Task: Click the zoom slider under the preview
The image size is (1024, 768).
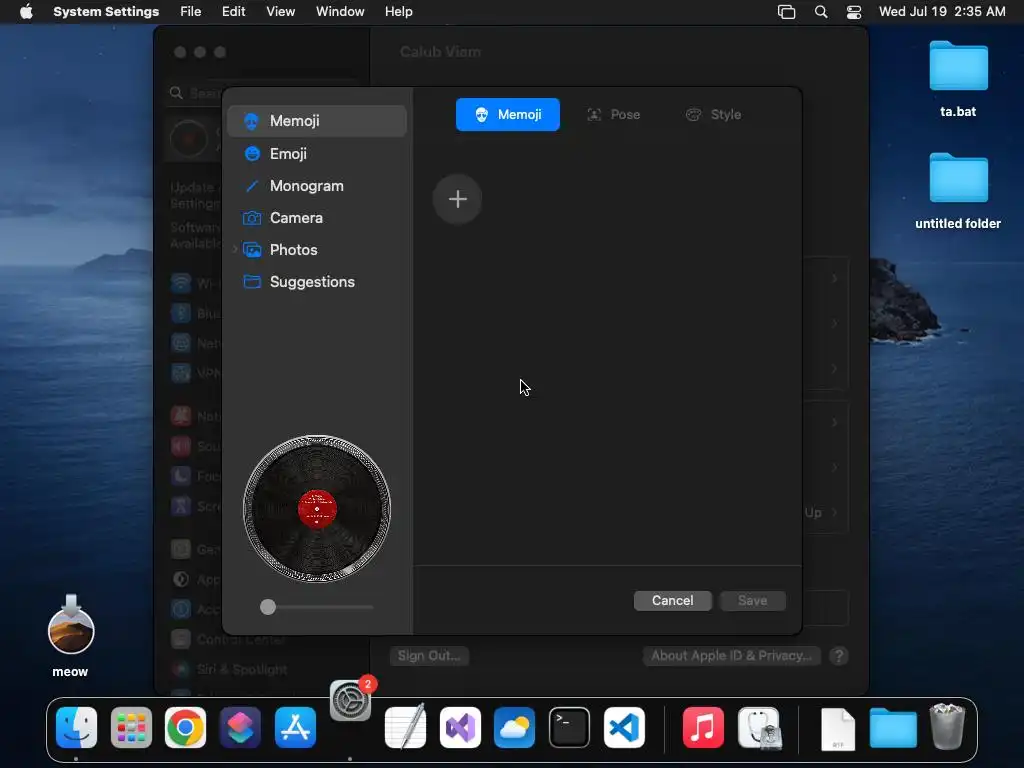Action: pyautogui.click(x=317, y=607)
